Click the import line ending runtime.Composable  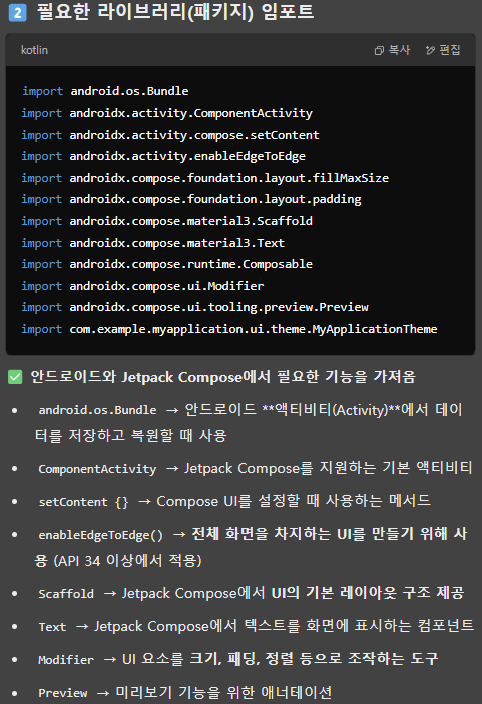167,264
